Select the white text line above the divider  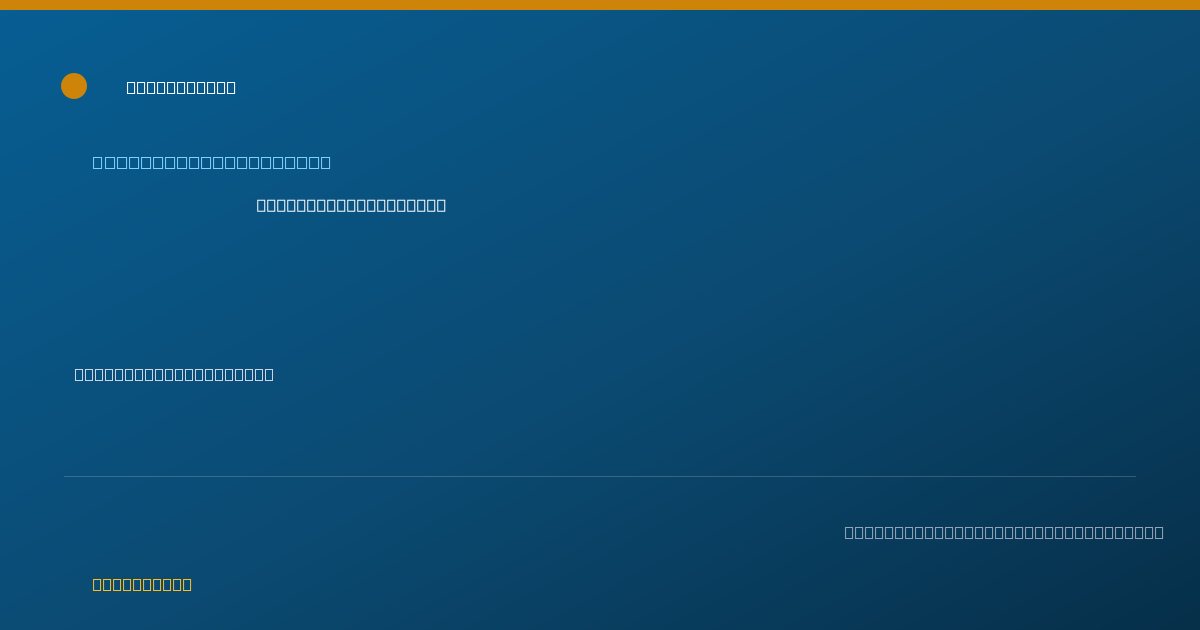(x=174, y=374)
